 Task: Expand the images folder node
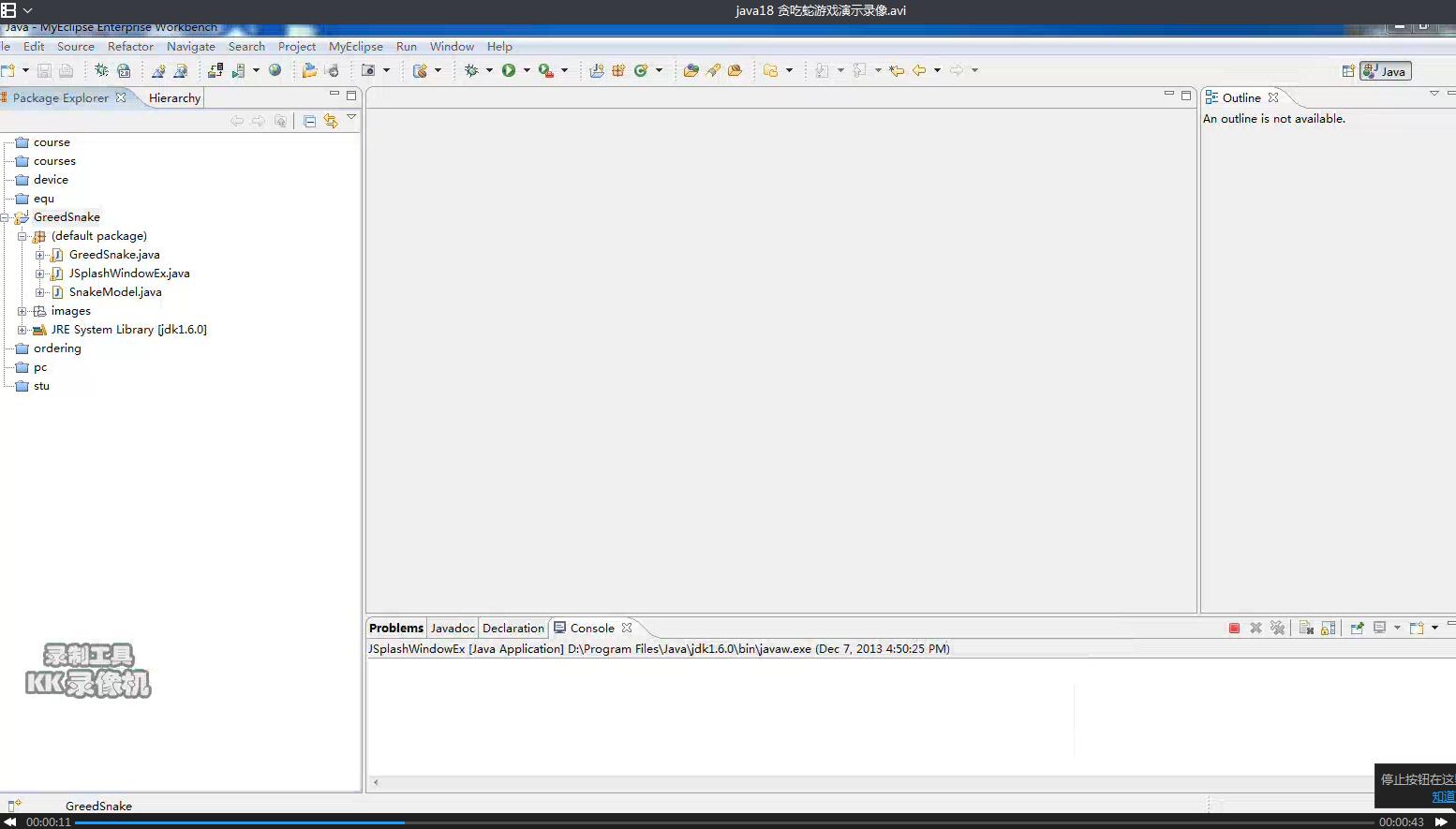(22, 311)
